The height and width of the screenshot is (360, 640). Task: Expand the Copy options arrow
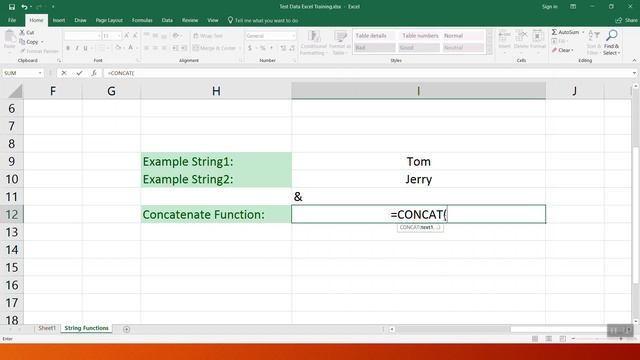click(42, 42)
